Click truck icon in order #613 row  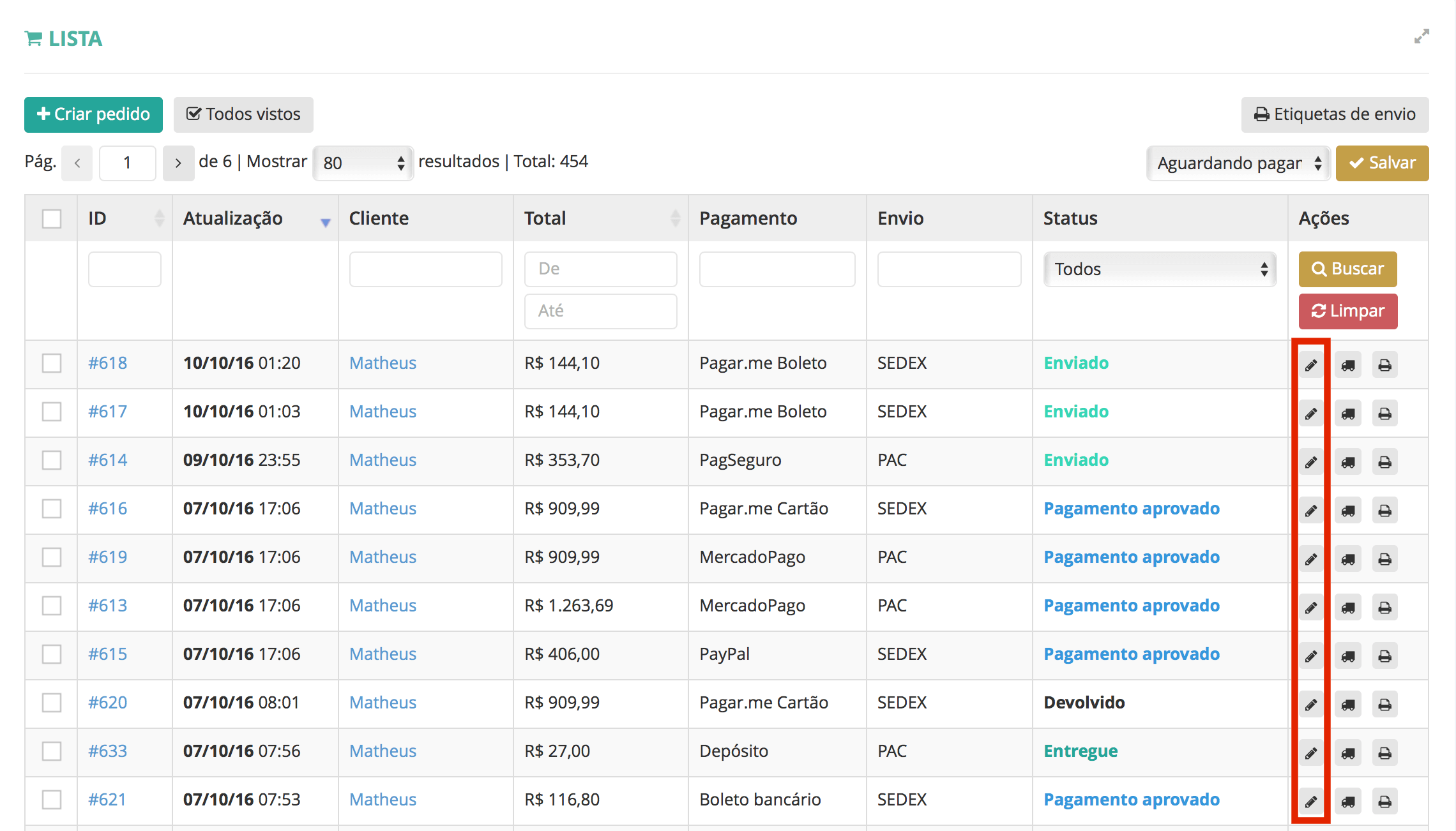click(1348, 608)
